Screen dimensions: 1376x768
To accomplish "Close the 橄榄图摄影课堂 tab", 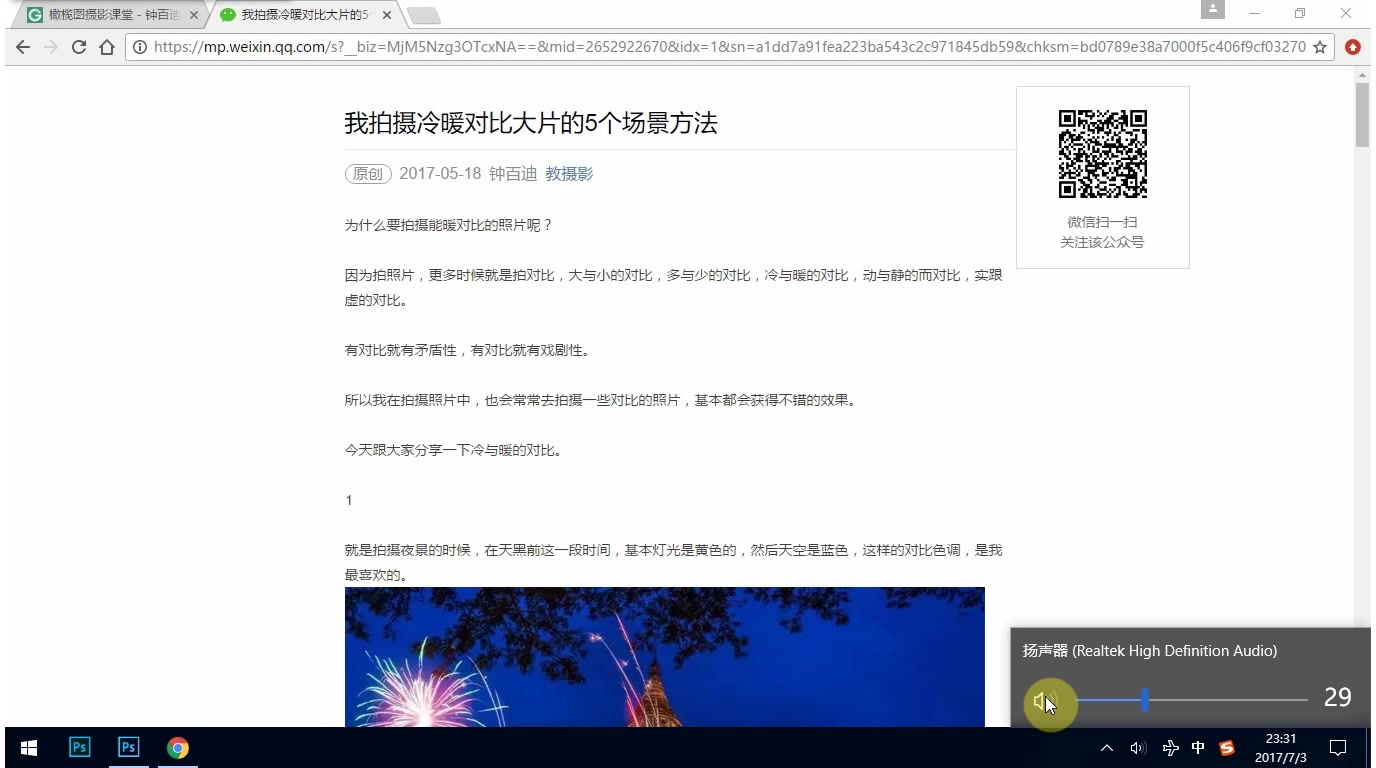I will pyautogui.click(x=194, y=15).
